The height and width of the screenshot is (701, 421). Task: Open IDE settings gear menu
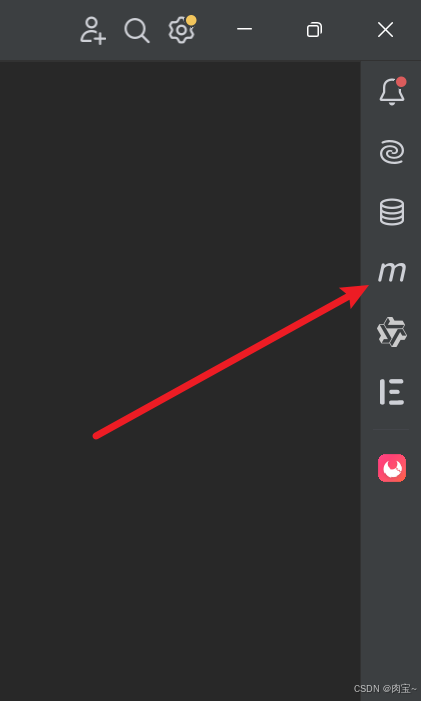point(181,30)
